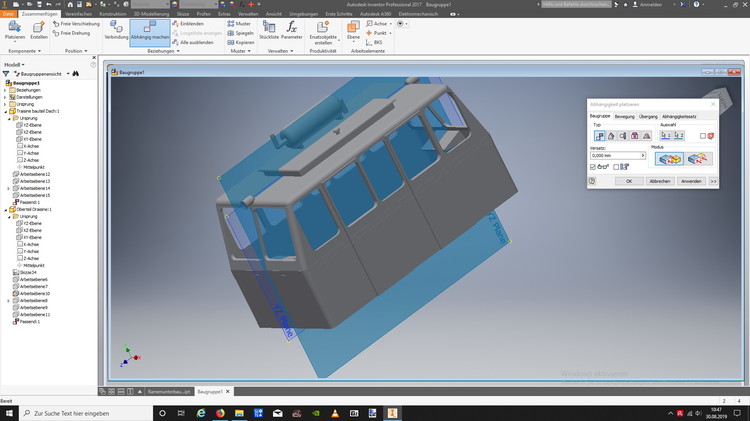Click the binoculars search icon in model browser

click(x=75, y=75)
